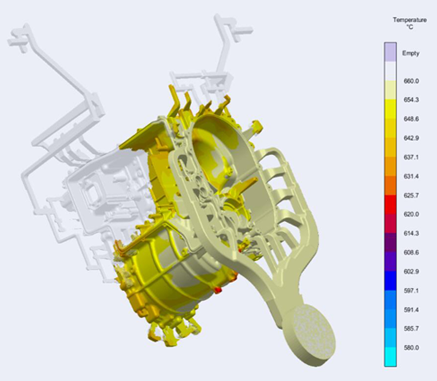Select the 660.0 white legend band
The height and width of the screenshot is (381, 437).
390,71
